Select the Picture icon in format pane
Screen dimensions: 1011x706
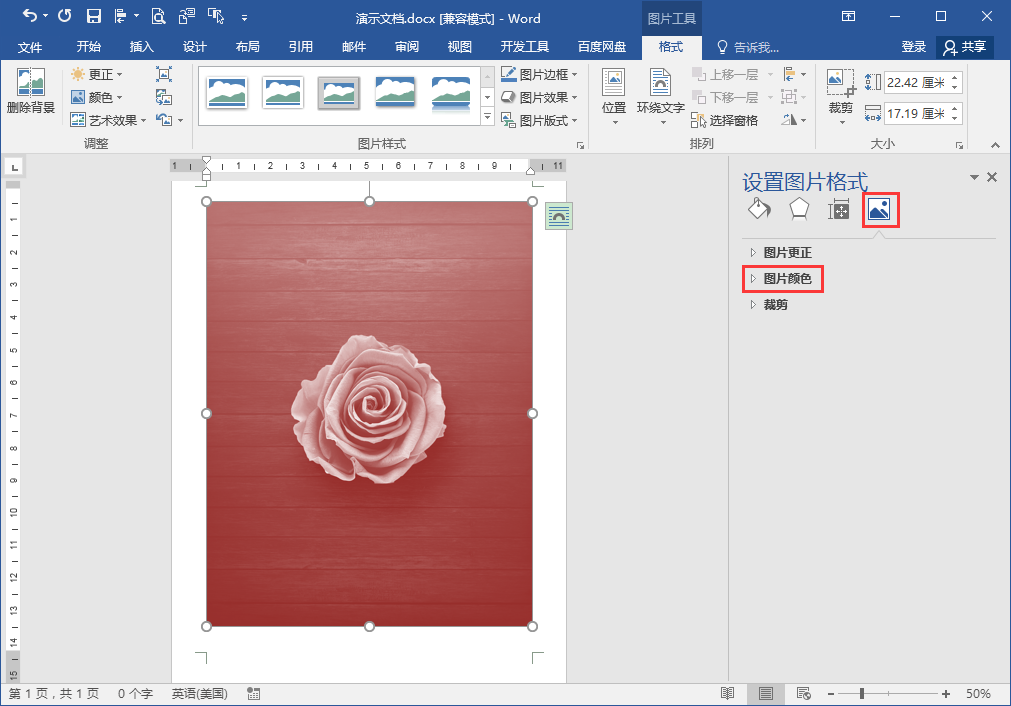click(x=879, y=209)
